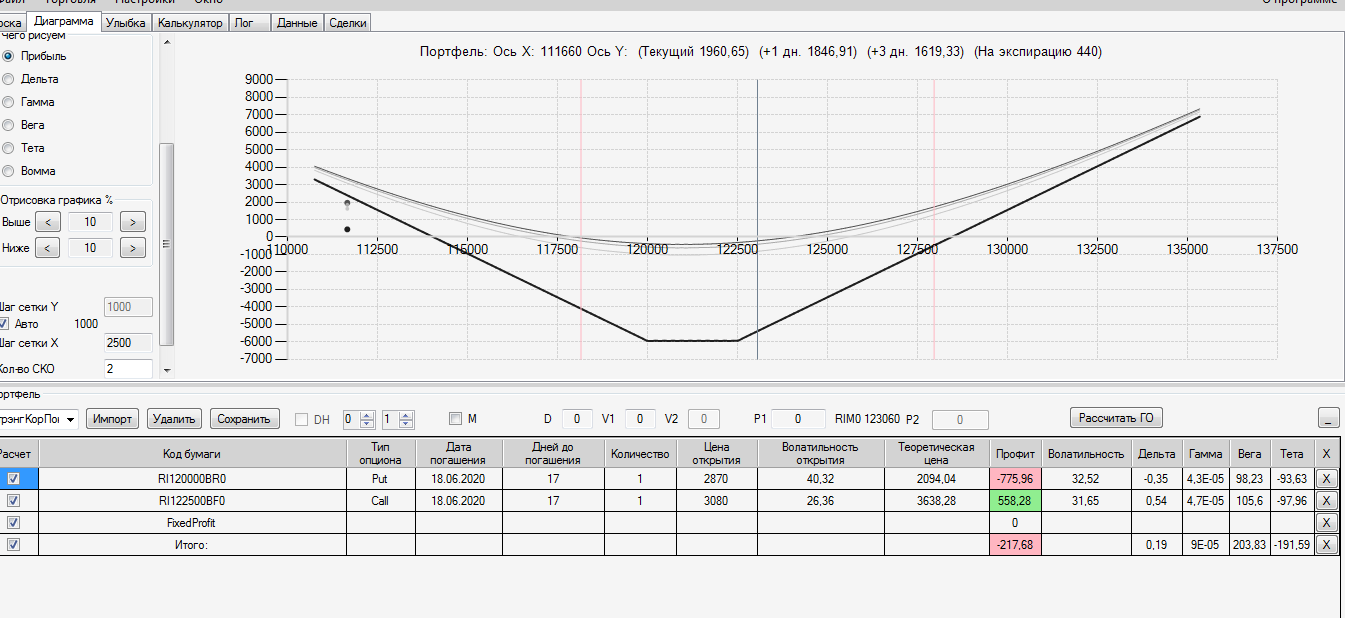Toggle the M checkbox
The image size is (1345, 618).
point(456,419)
